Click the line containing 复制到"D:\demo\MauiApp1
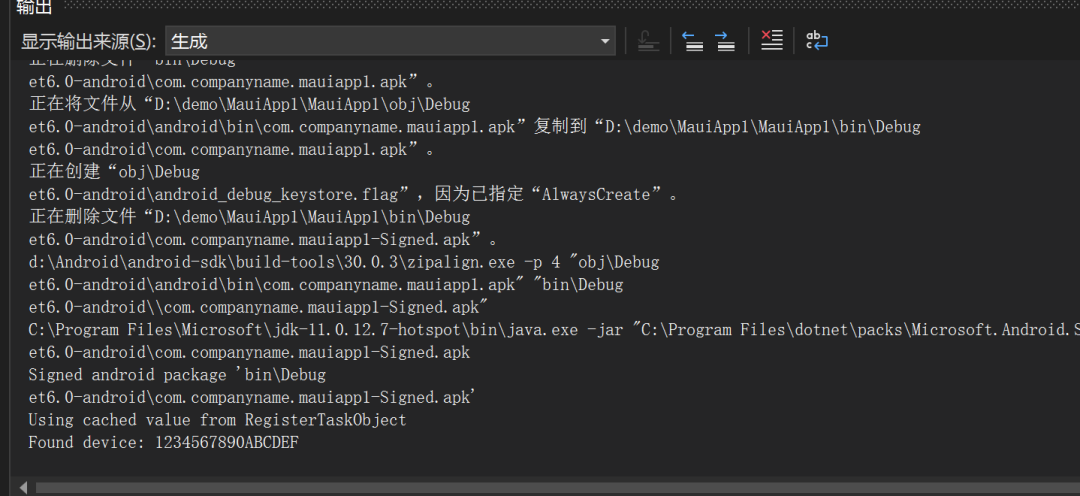Viewport: 1080px width, 496px height. click(x=475, y=127)
